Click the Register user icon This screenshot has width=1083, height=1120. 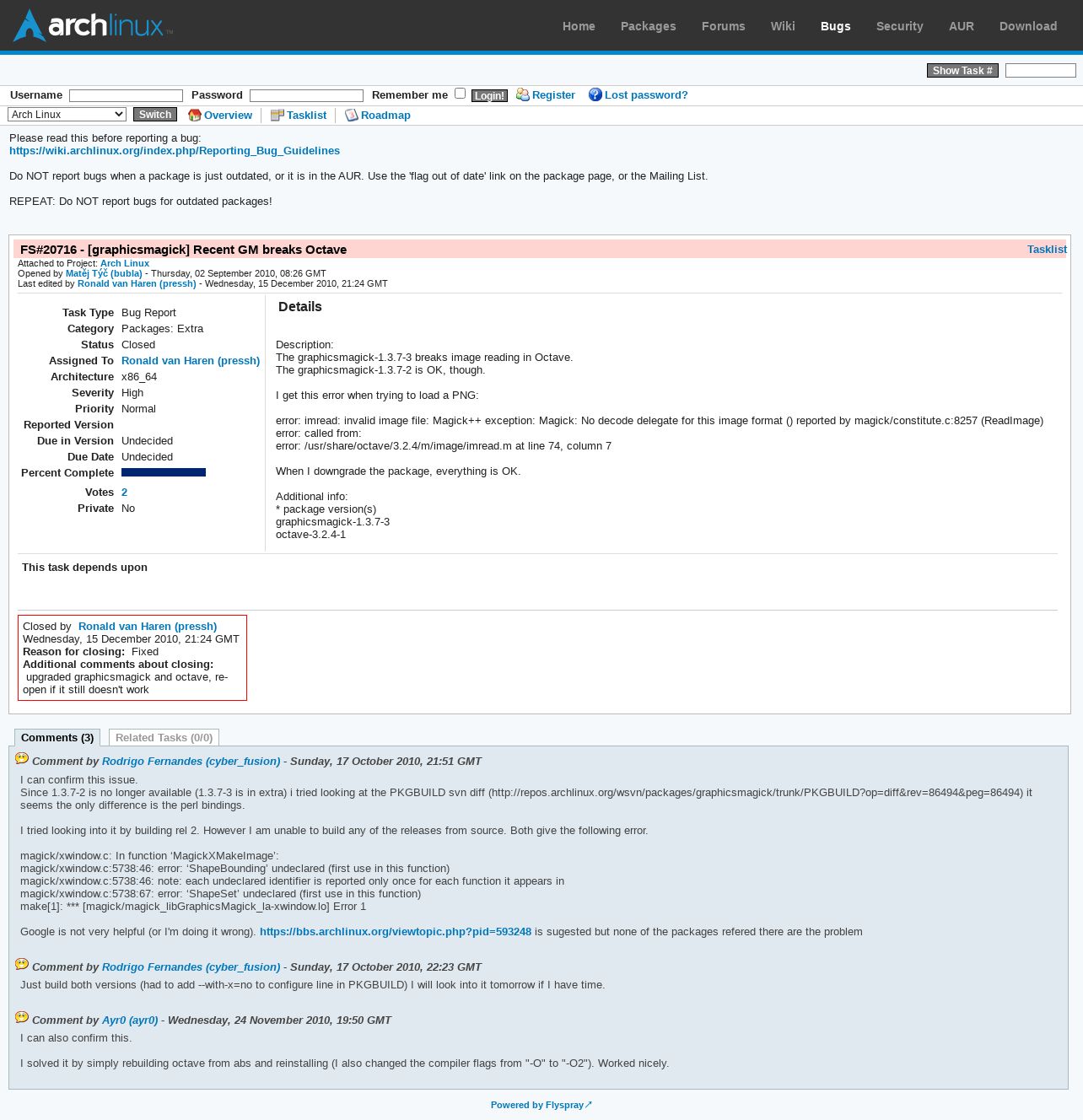pyautogui.click(x=522, y=94)
